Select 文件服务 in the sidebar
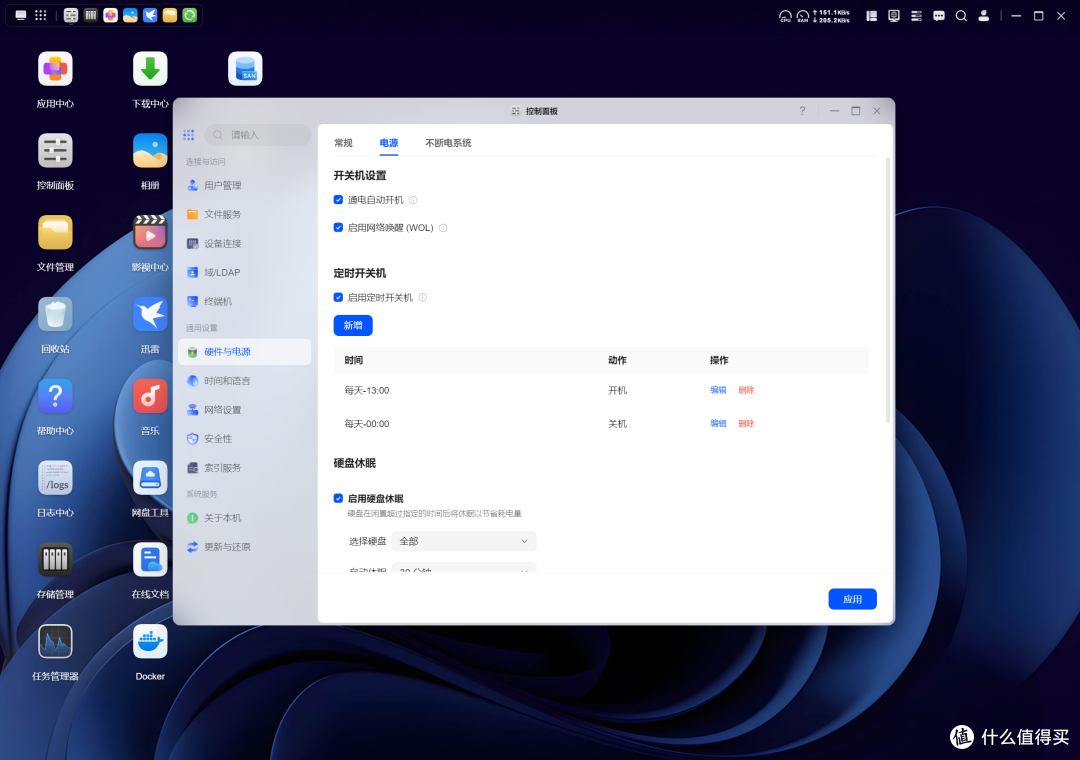Image resolution: width=1080 pixels, height=760 pixels. click(245, 214)
